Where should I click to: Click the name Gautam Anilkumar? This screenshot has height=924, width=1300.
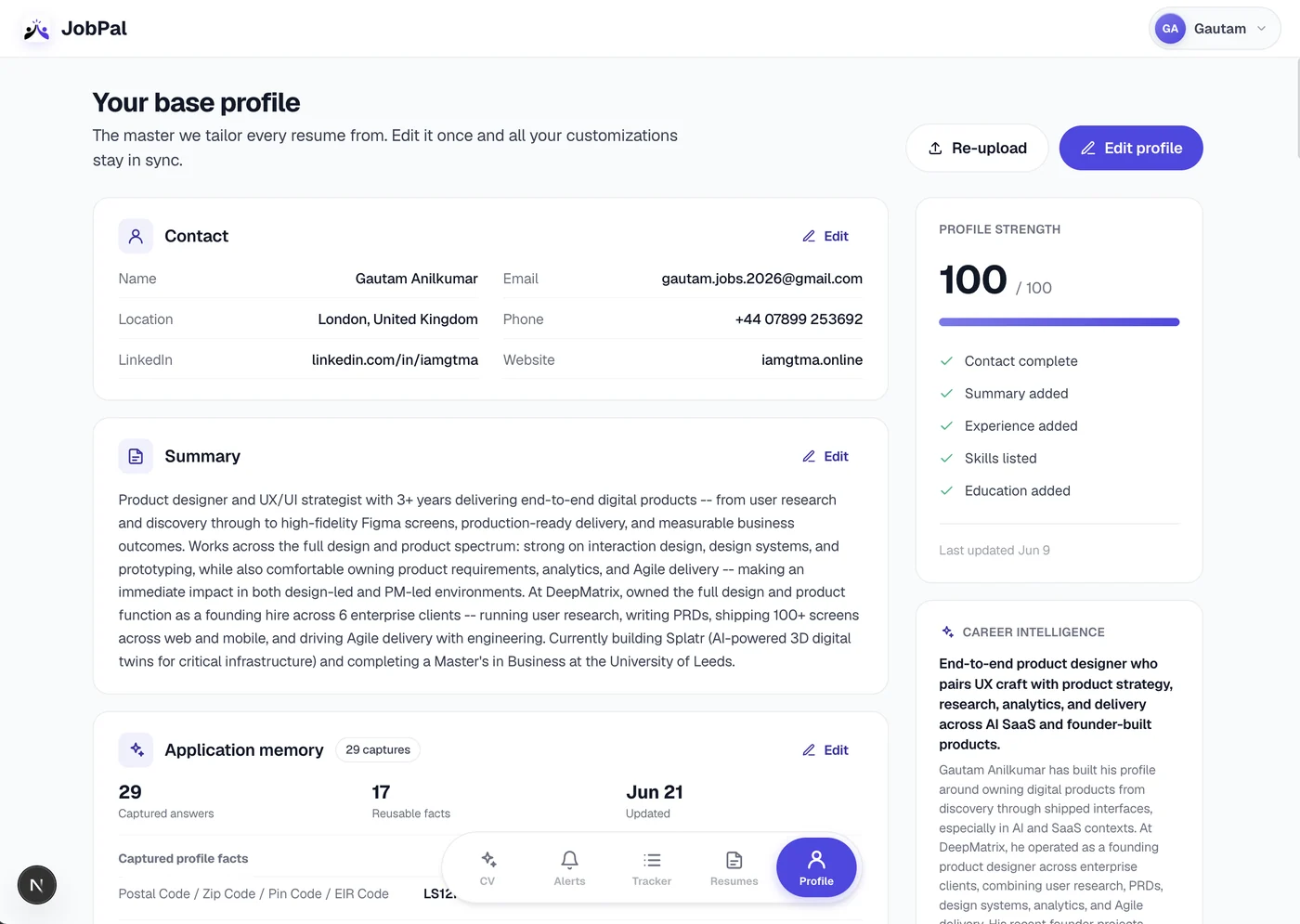(416, 279)
